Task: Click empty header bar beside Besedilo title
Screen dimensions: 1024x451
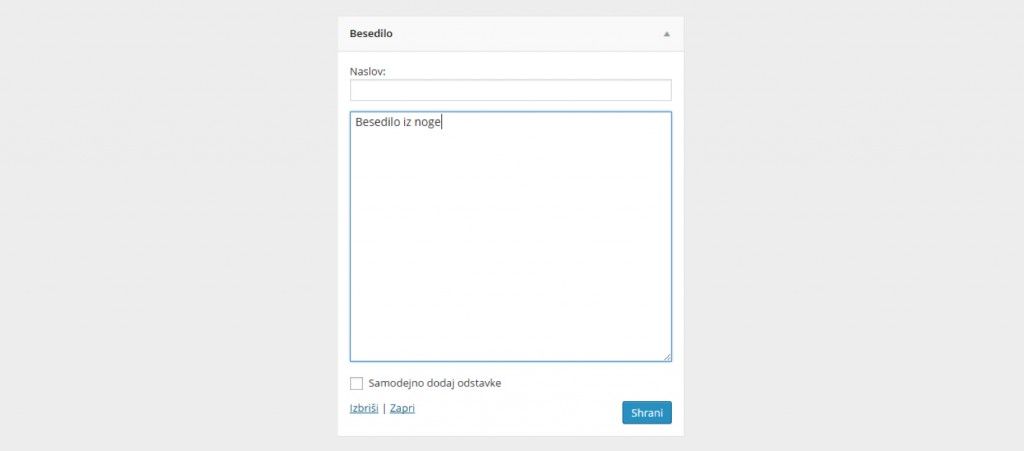Action: 520,33
